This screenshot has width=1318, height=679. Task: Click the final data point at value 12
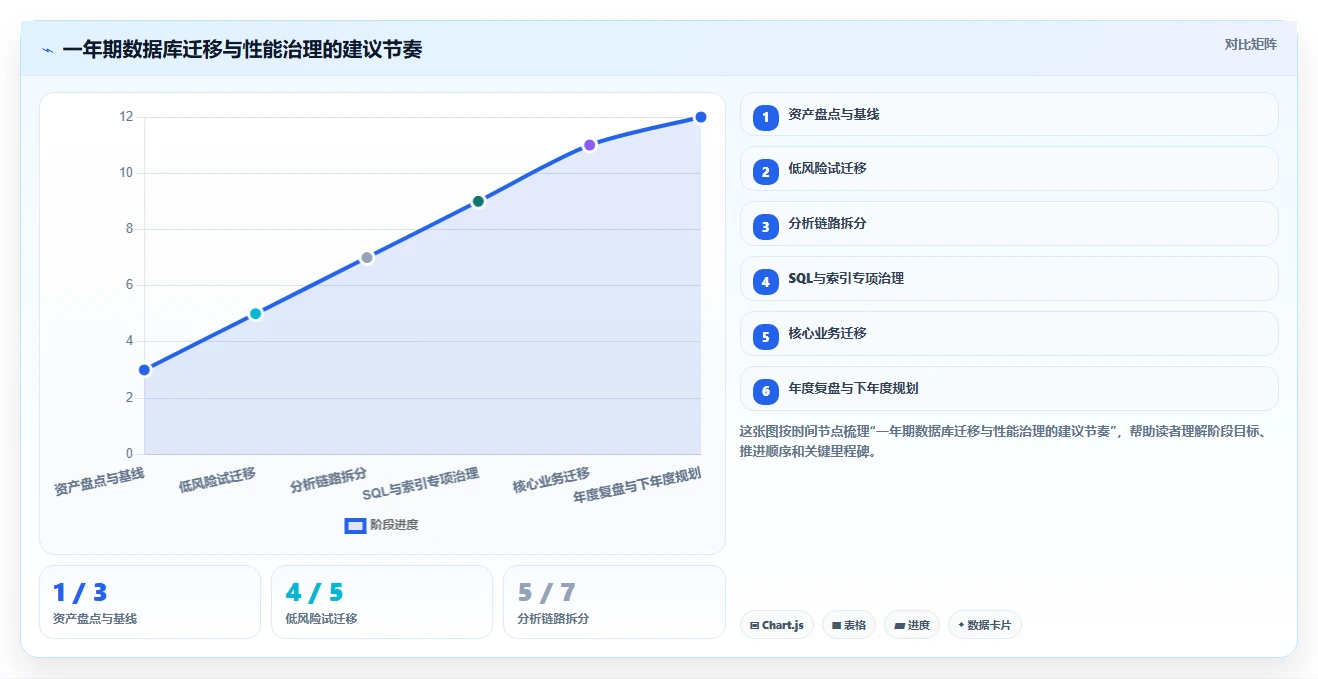pyautogui.click(x=700, y=117)
